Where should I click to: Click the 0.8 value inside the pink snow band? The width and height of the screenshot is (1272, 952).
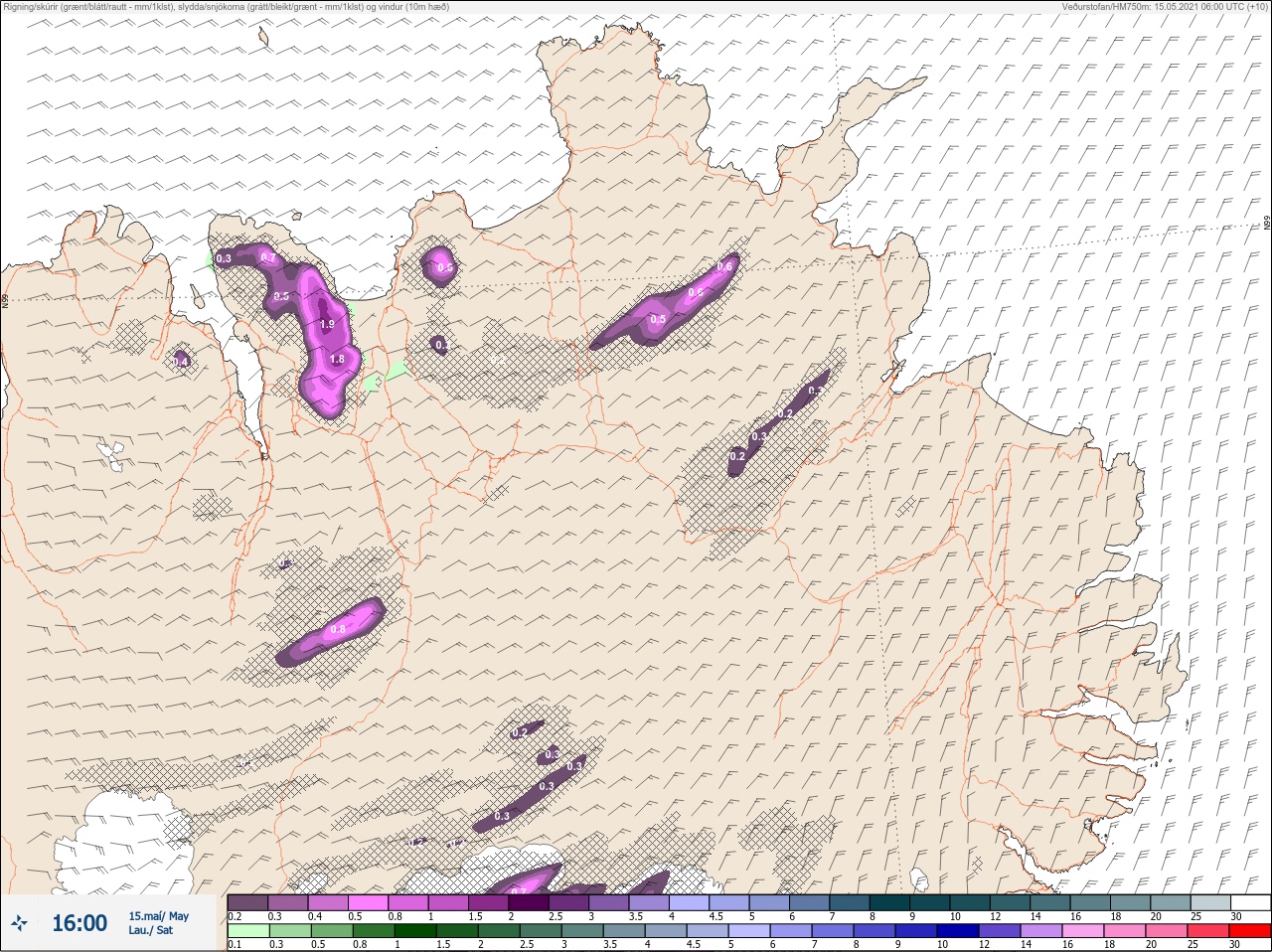tap(337, 629)
